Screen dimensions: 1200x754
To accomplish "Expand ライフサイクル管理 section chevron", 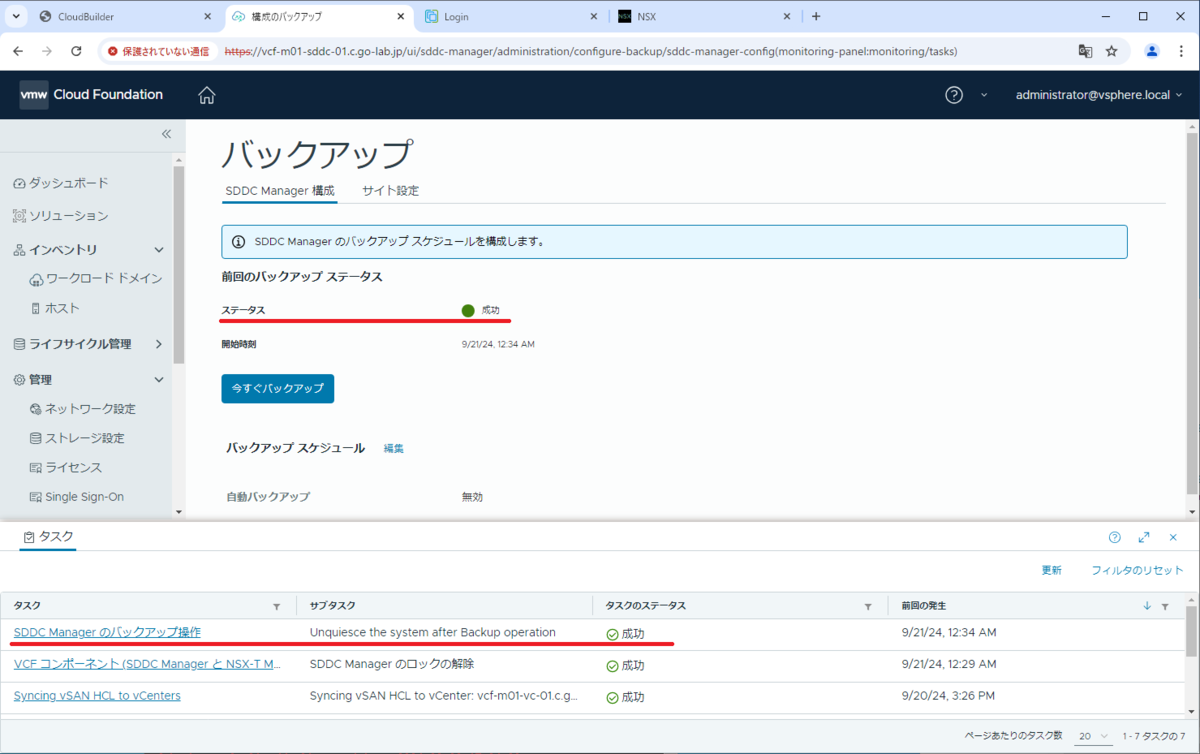I will click(159, 344).
